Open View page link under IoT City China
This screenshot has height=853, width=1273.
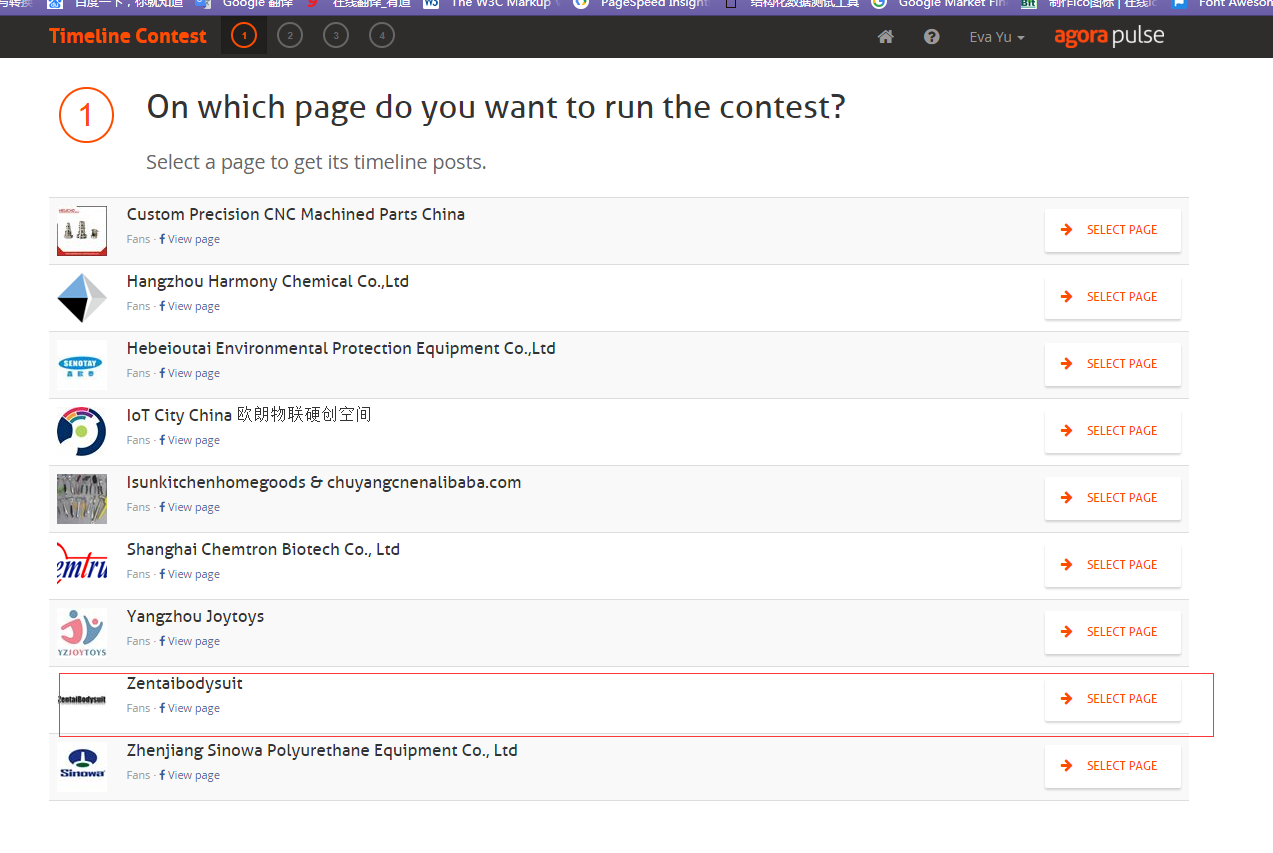190,440
